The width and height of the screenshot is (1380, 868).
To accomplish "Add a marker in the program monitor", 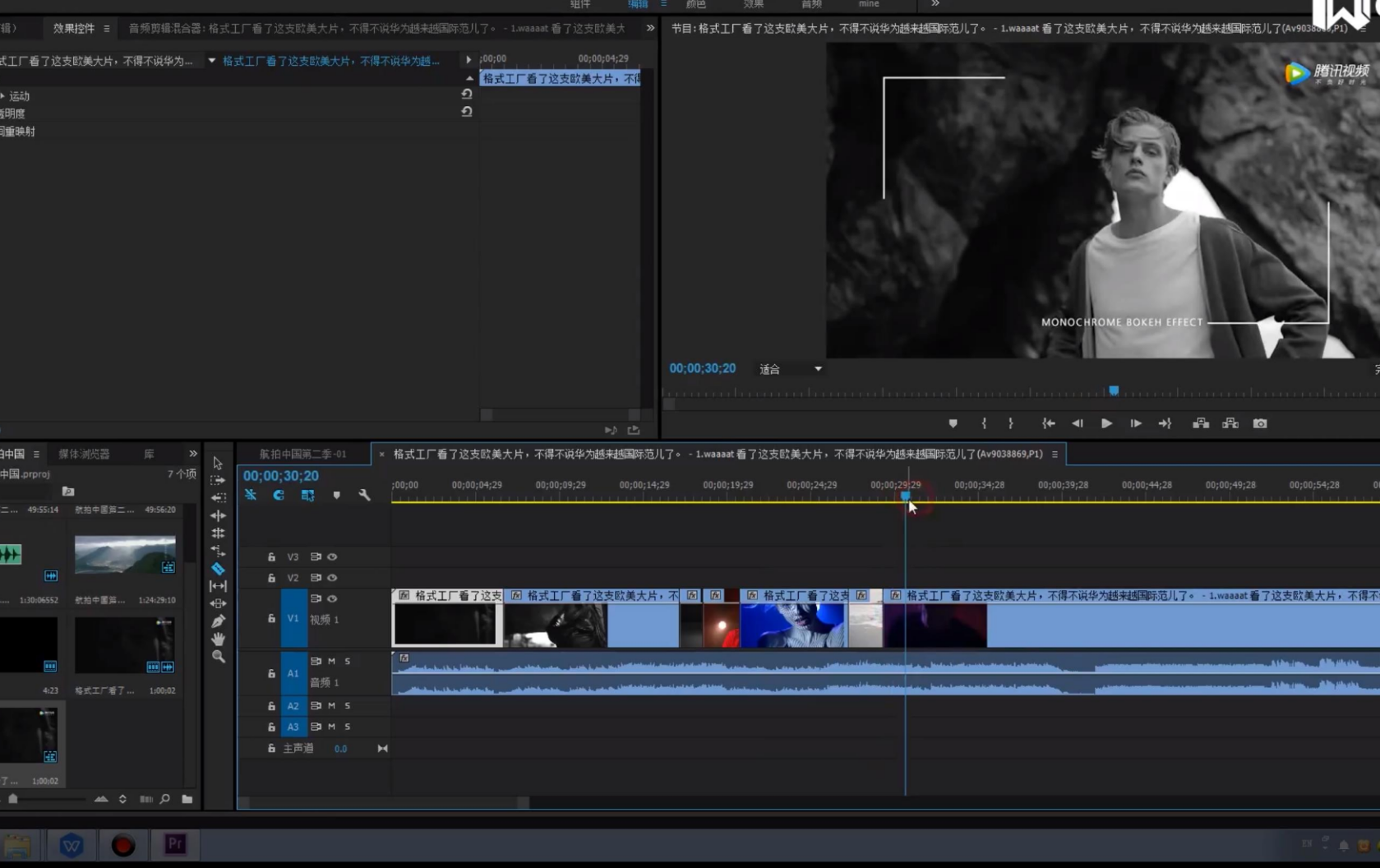I will [953, 423].
